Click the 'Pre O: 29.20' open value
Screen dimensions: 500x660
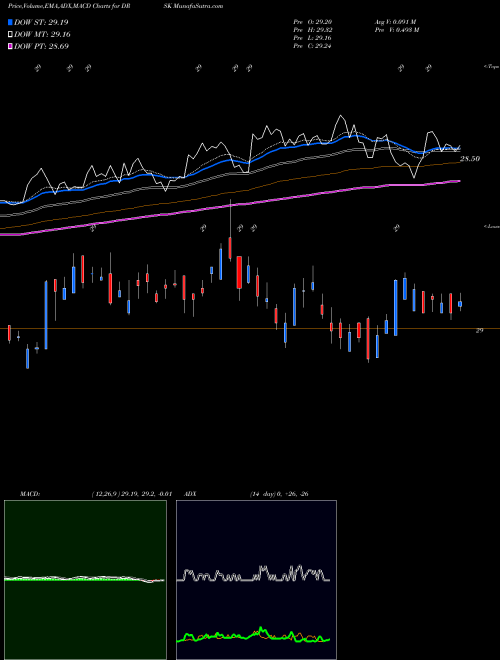313,22
